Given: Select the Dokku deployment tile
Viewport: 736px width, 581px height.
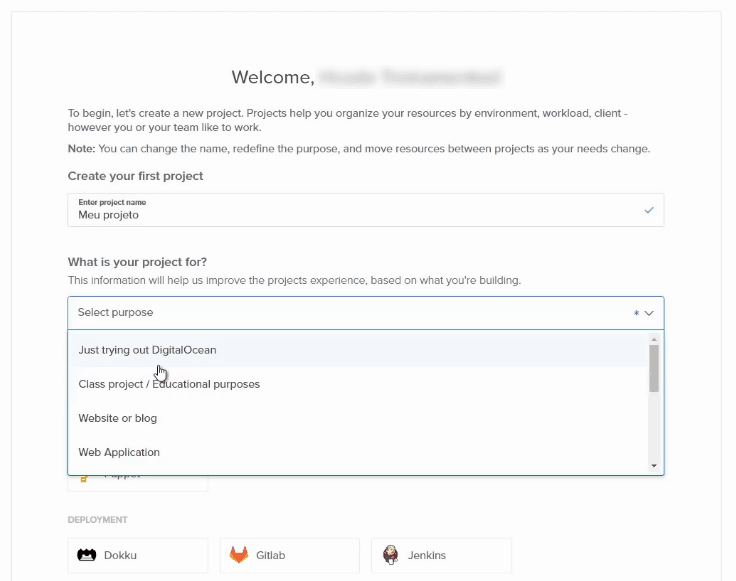Looking at the screenshot, I should click(x=138, y=555).
